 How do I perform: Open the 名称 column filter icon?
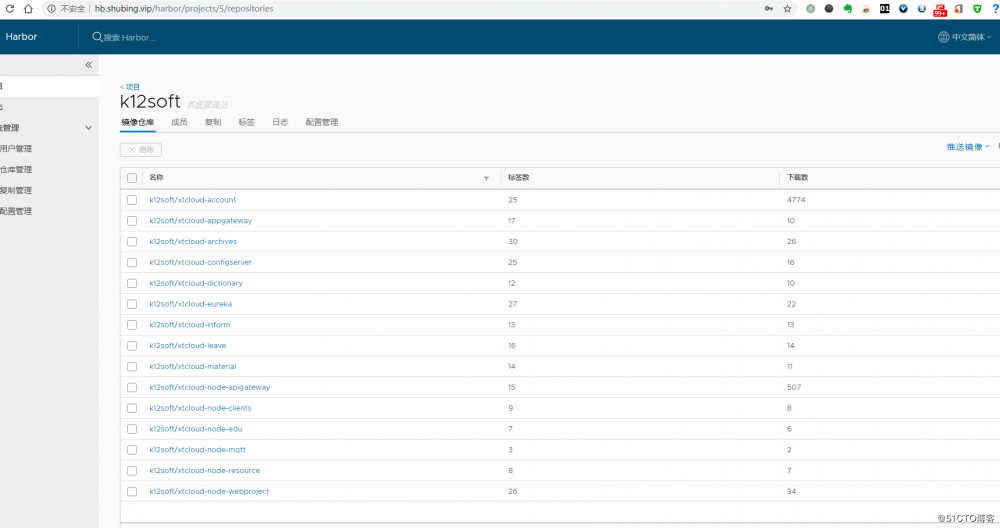(486, 179)
